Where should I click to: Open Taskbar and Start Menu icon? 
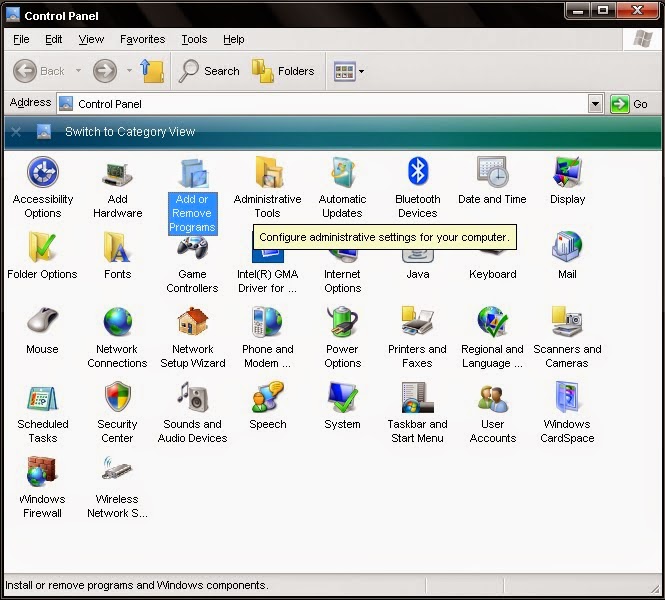tap(418, 397)
